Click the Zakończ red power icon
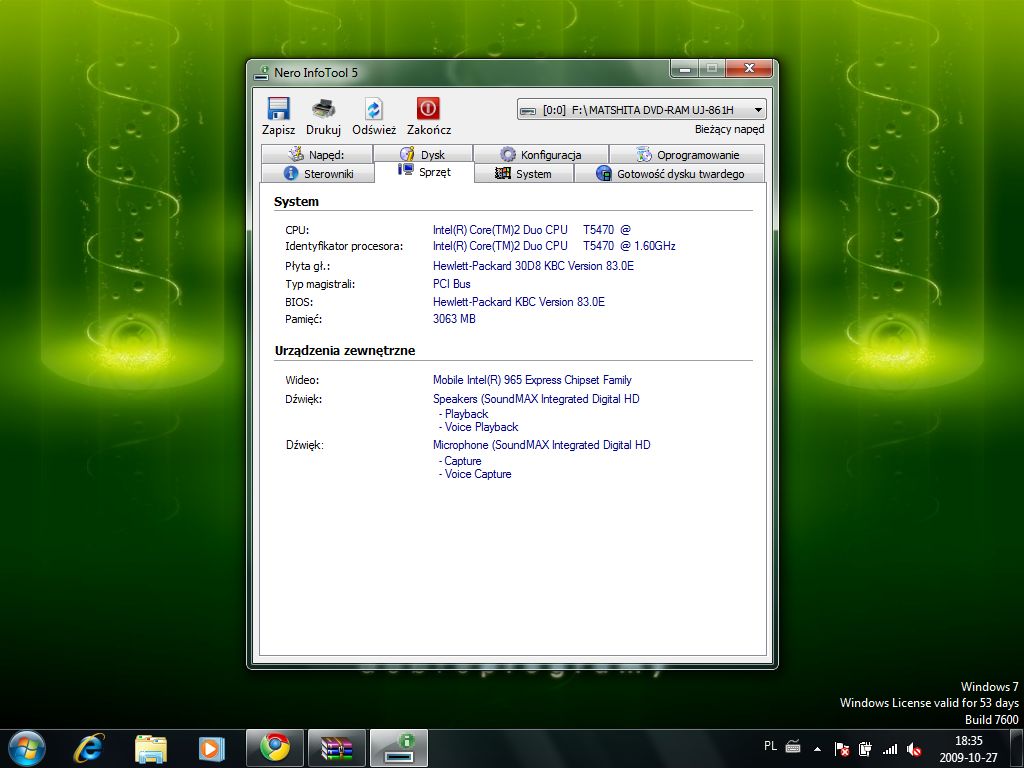This screenshot has width=1024, height=768. pos(428,108)
